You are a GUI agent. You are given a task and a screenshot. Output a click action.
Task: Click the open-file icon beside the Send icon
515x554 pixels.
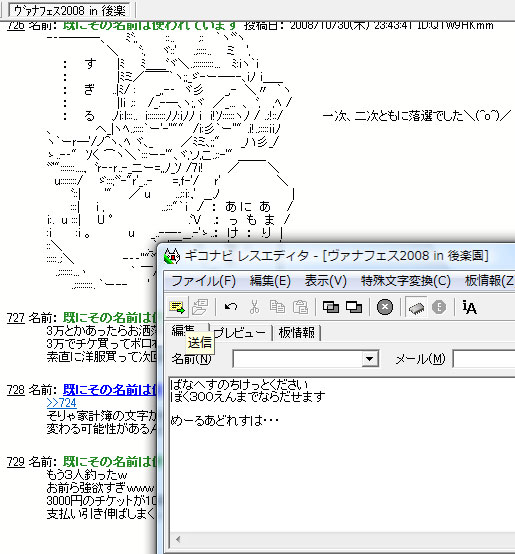200,307
